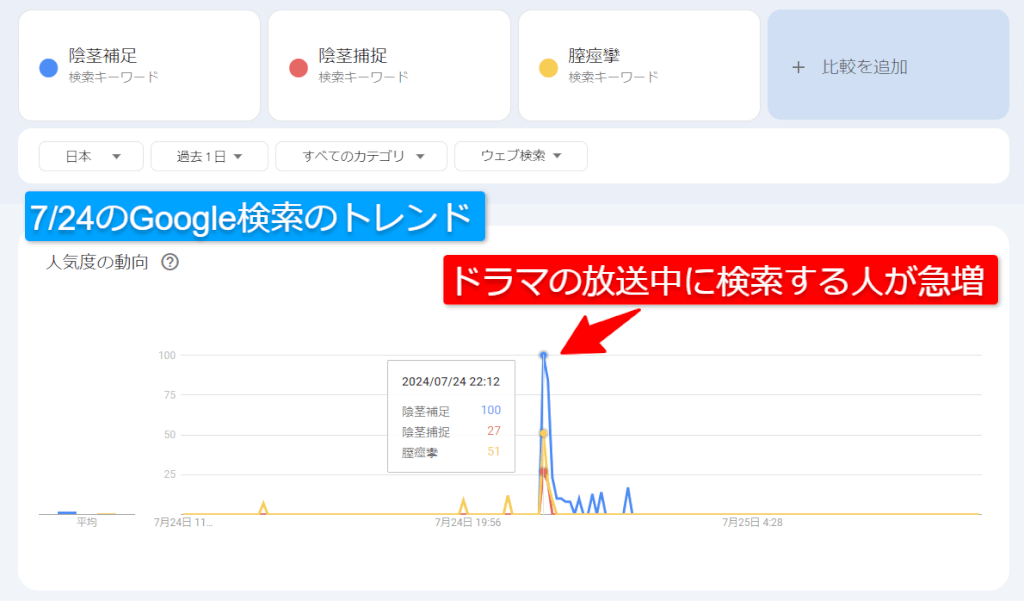
Task: Open the すべてのカテゴリ dropdown
Action: pyautogui.click(x=360, y=156)
